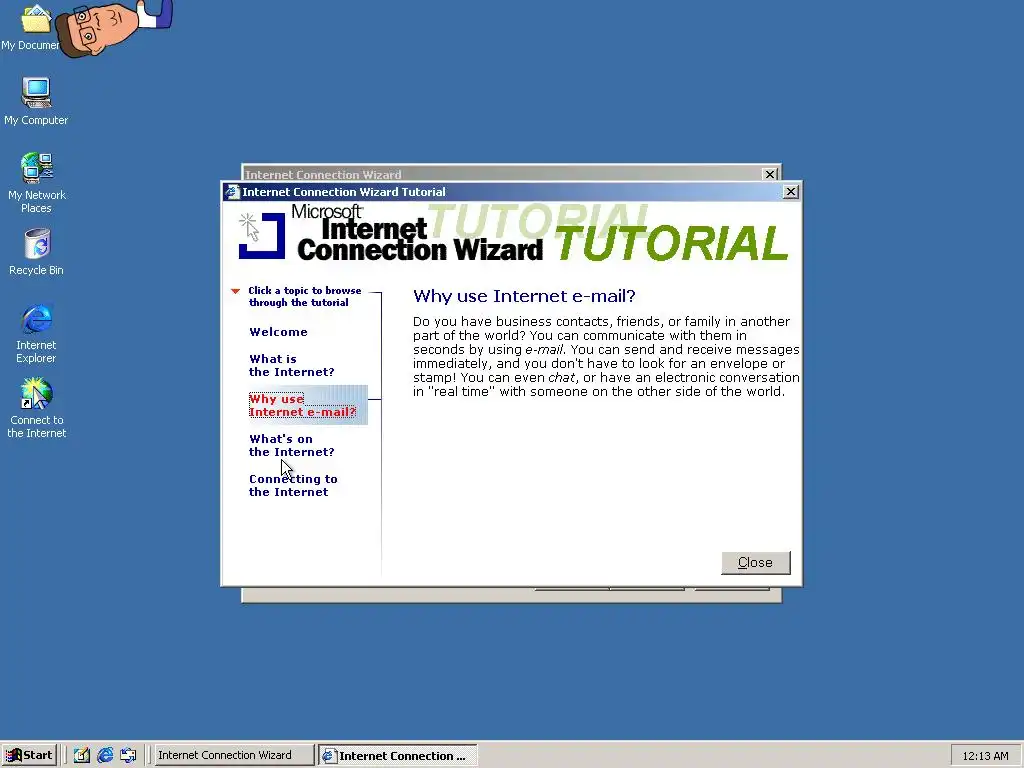Open Connect to the Internet shortcut
The image size is (1024, 768).
click(36, 408)
